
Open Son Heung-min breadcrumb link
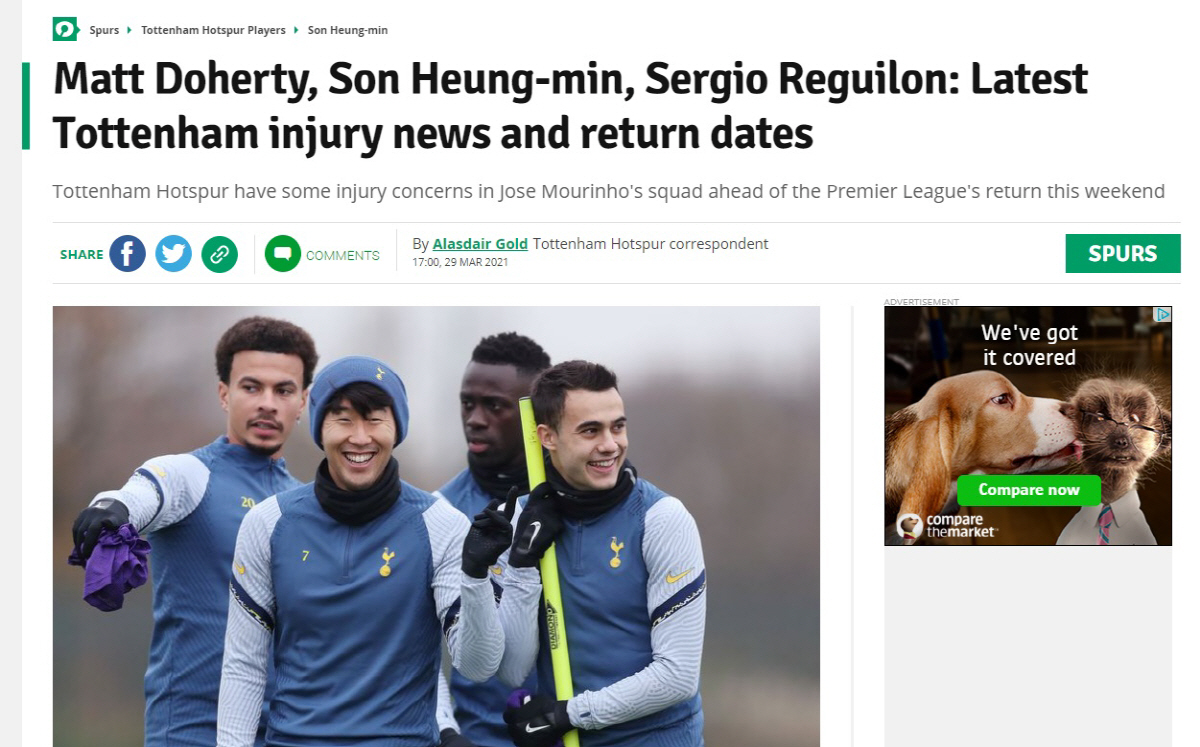(x=348, y=30)
